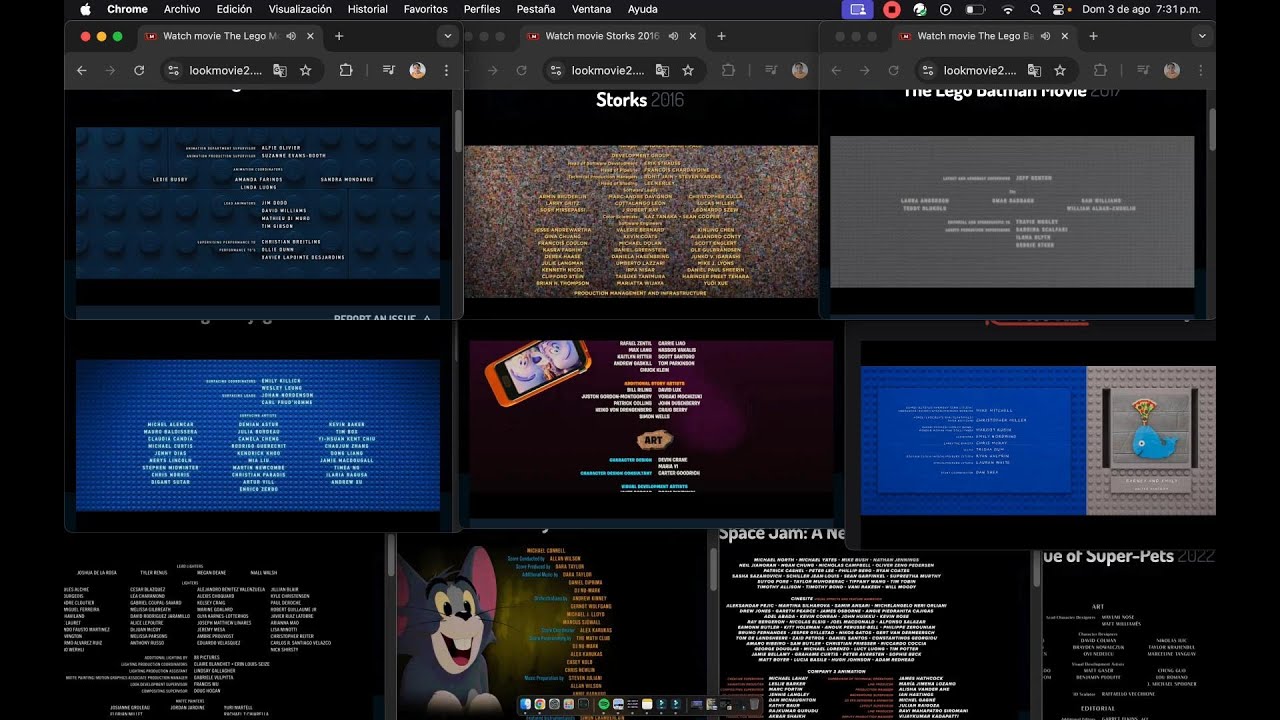Open the Edición menu

[234, 9]
